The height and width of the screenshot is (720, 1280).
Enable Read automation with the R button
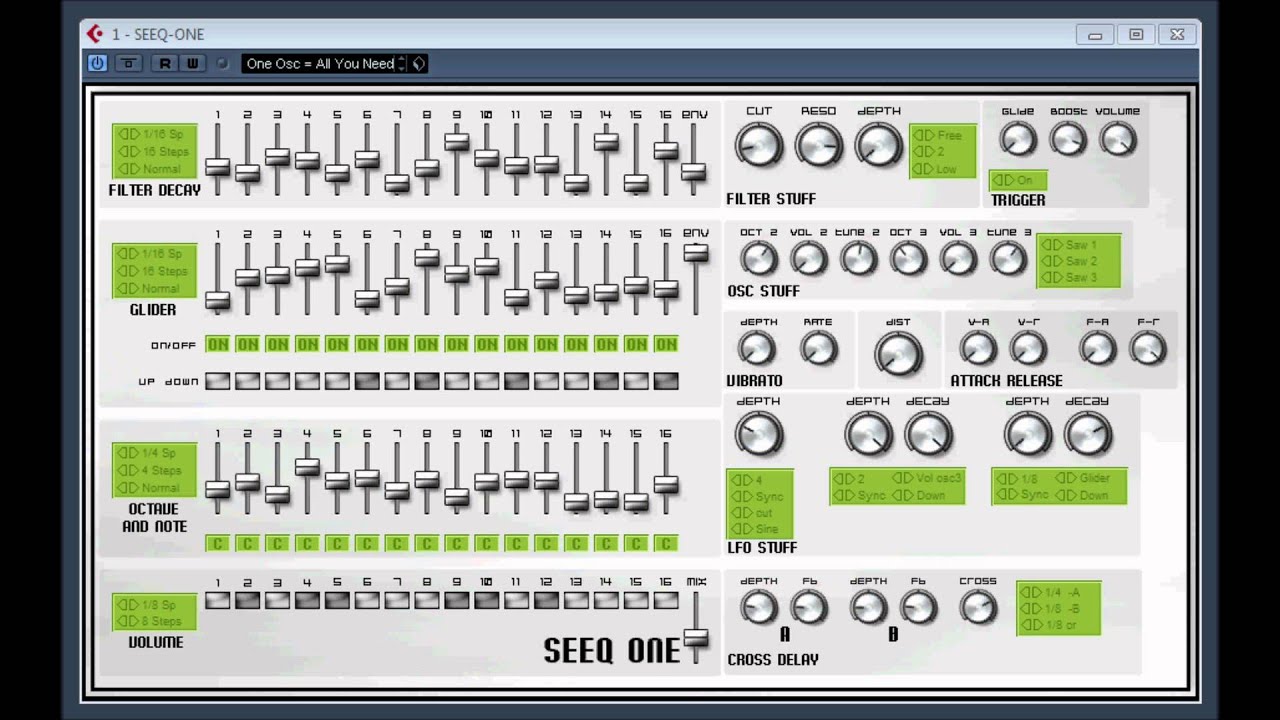[165, 63]
